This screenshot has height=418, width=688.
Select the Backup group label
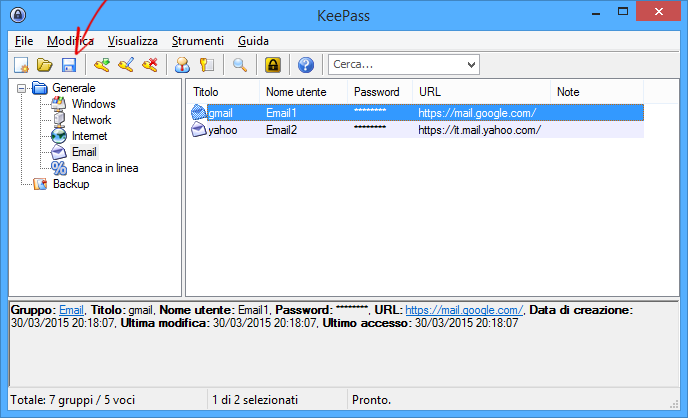pos(71,184)
